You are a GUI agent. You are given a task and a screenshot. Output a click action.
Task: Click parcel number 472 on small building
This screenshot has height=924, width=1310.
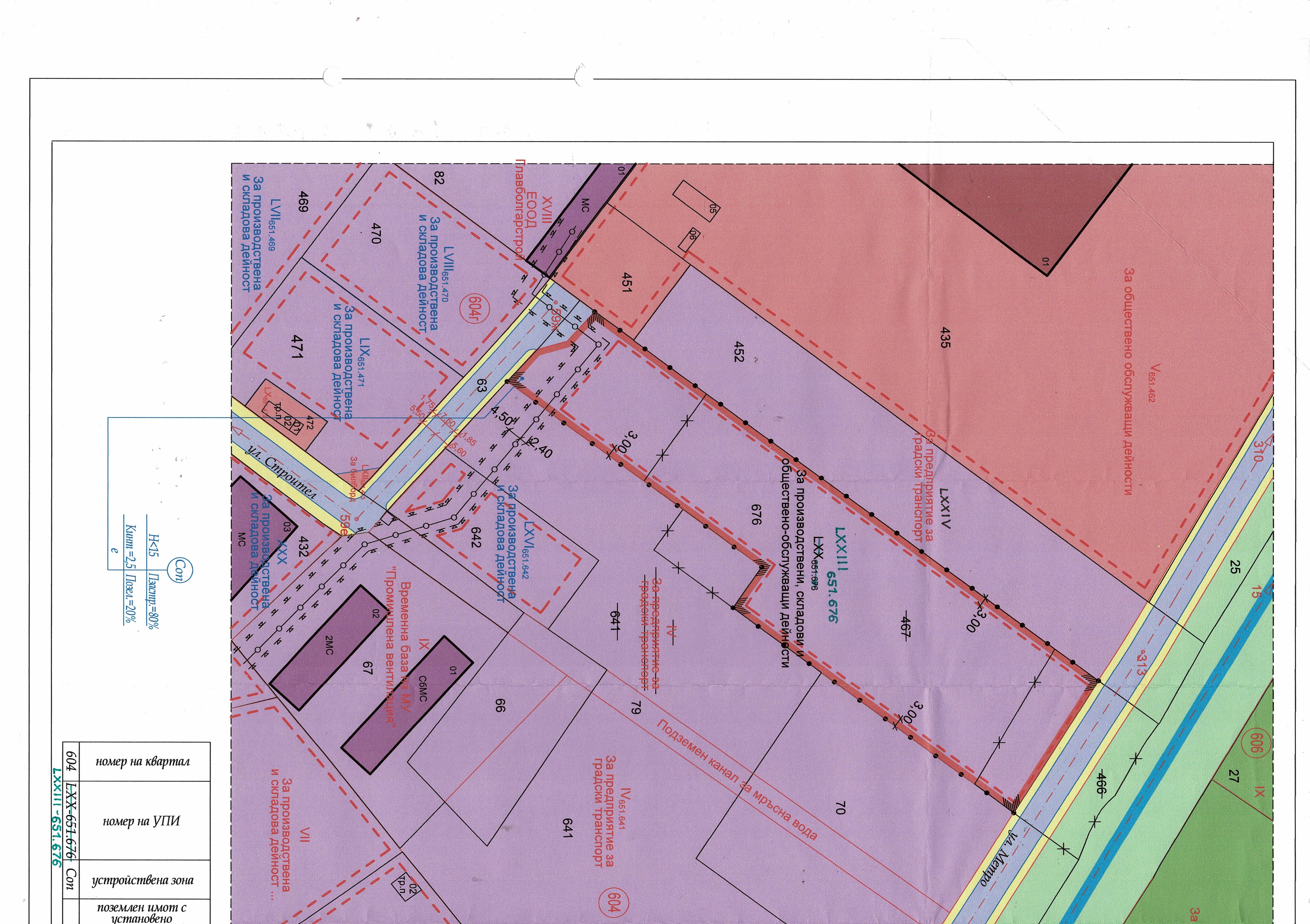click(310, 422)
